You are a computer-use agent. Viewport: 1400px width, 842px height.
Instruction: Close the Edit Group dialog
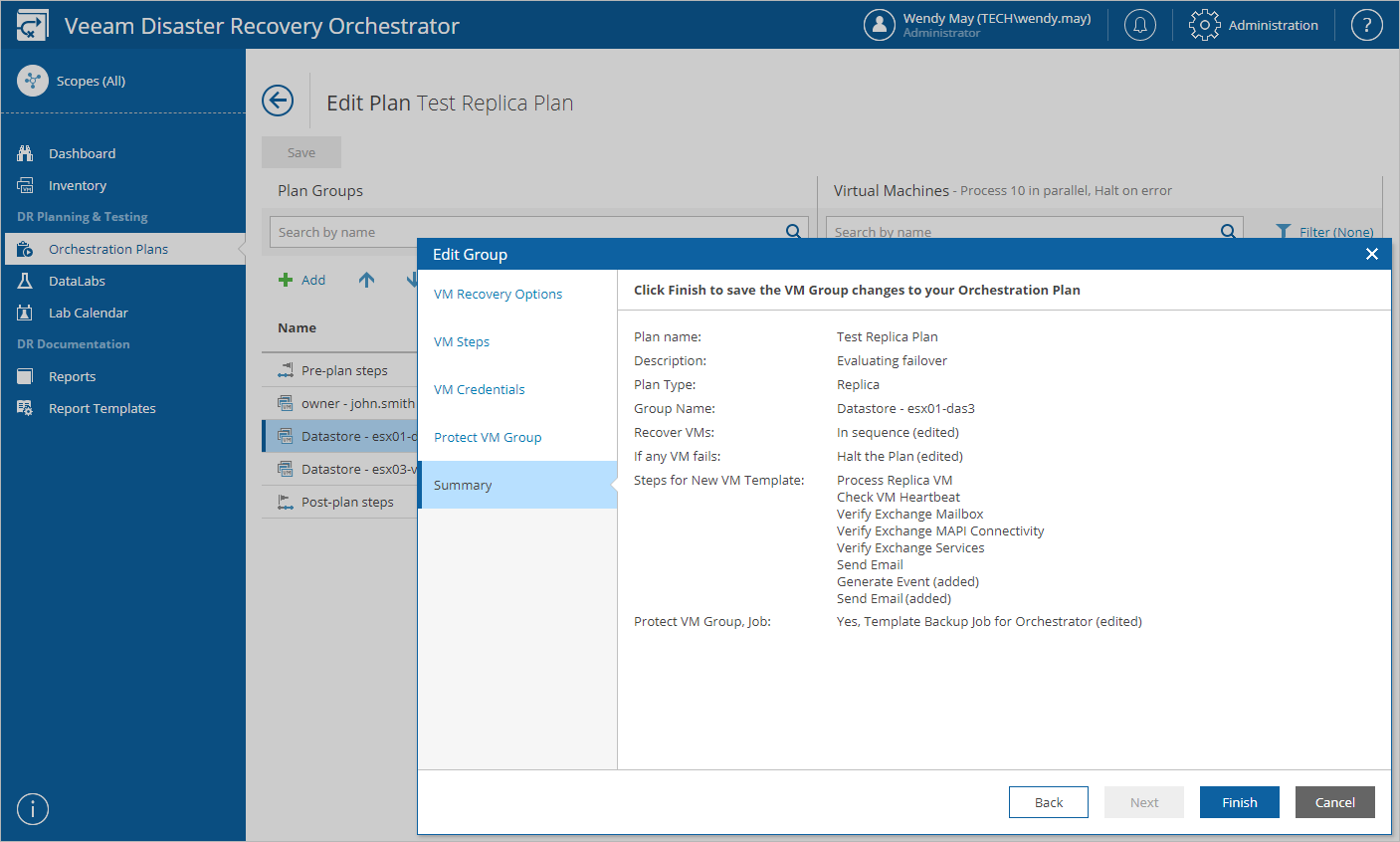(x=1372, y=254)
